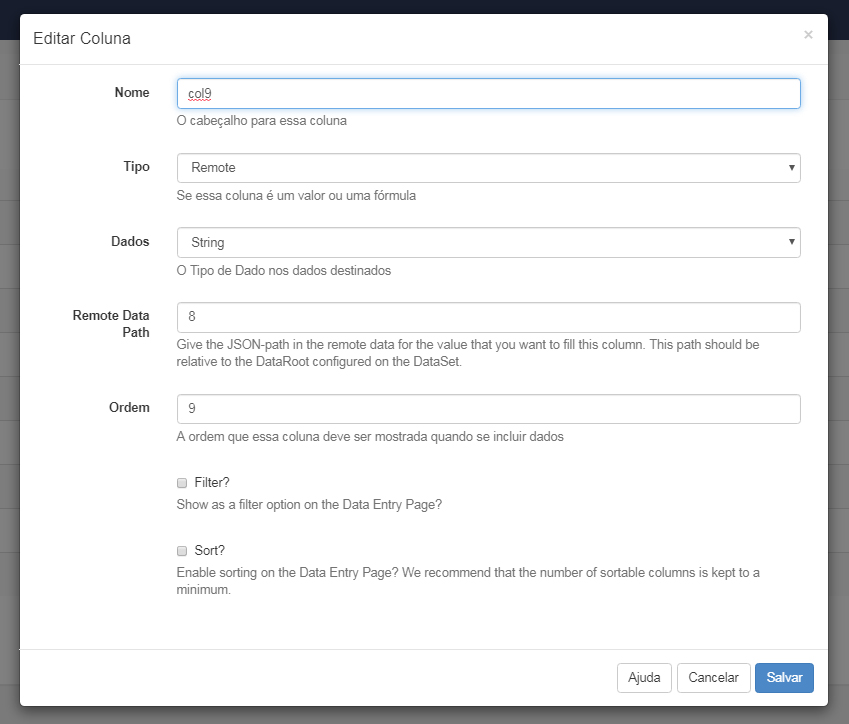Screen dimensions: 849x724
Task: Click the arrow on the Tipo select
Action: tap(791, 168)
